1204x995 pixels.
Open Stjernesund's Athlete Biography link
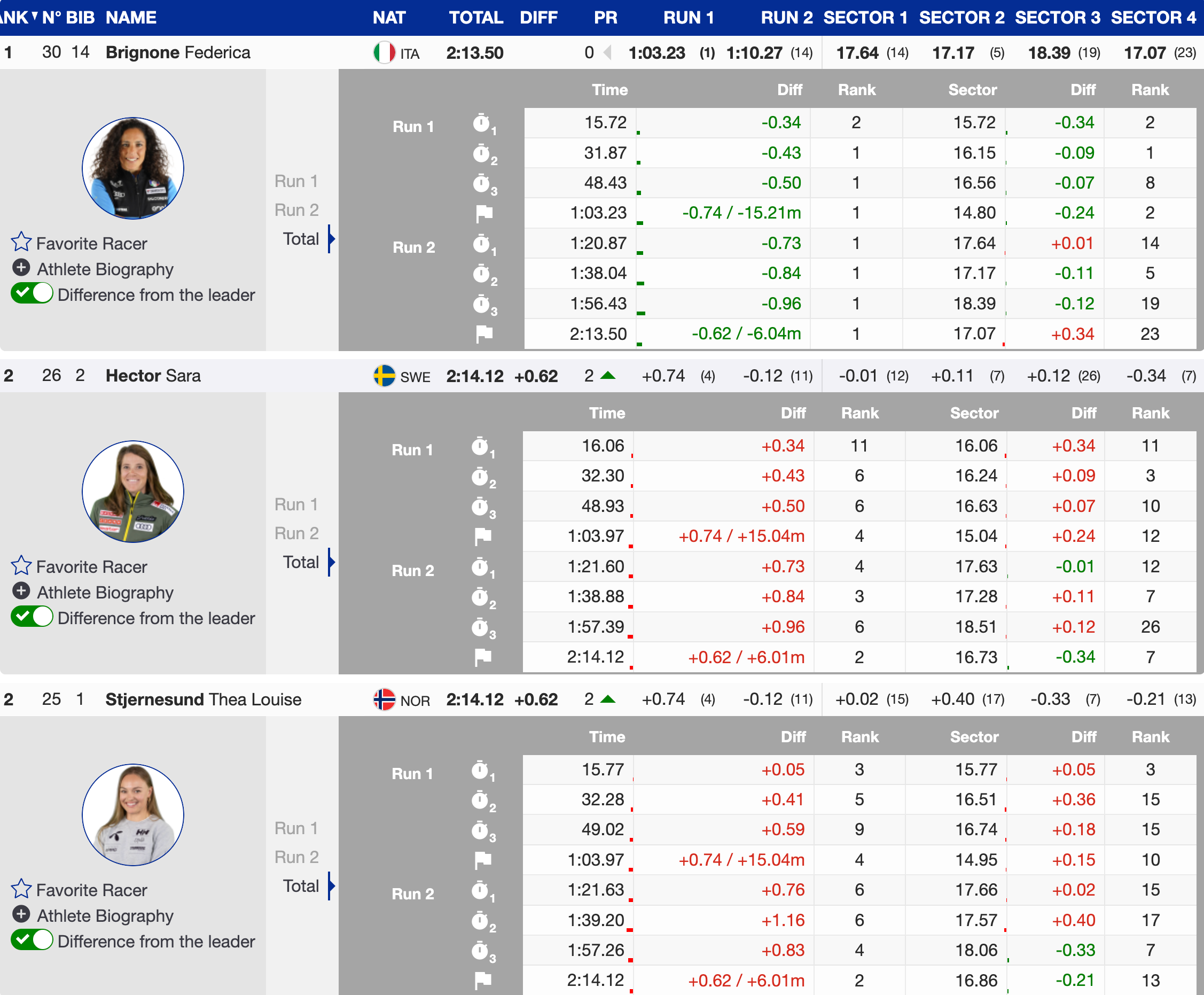pyautogui.click(x=105, y=915)
